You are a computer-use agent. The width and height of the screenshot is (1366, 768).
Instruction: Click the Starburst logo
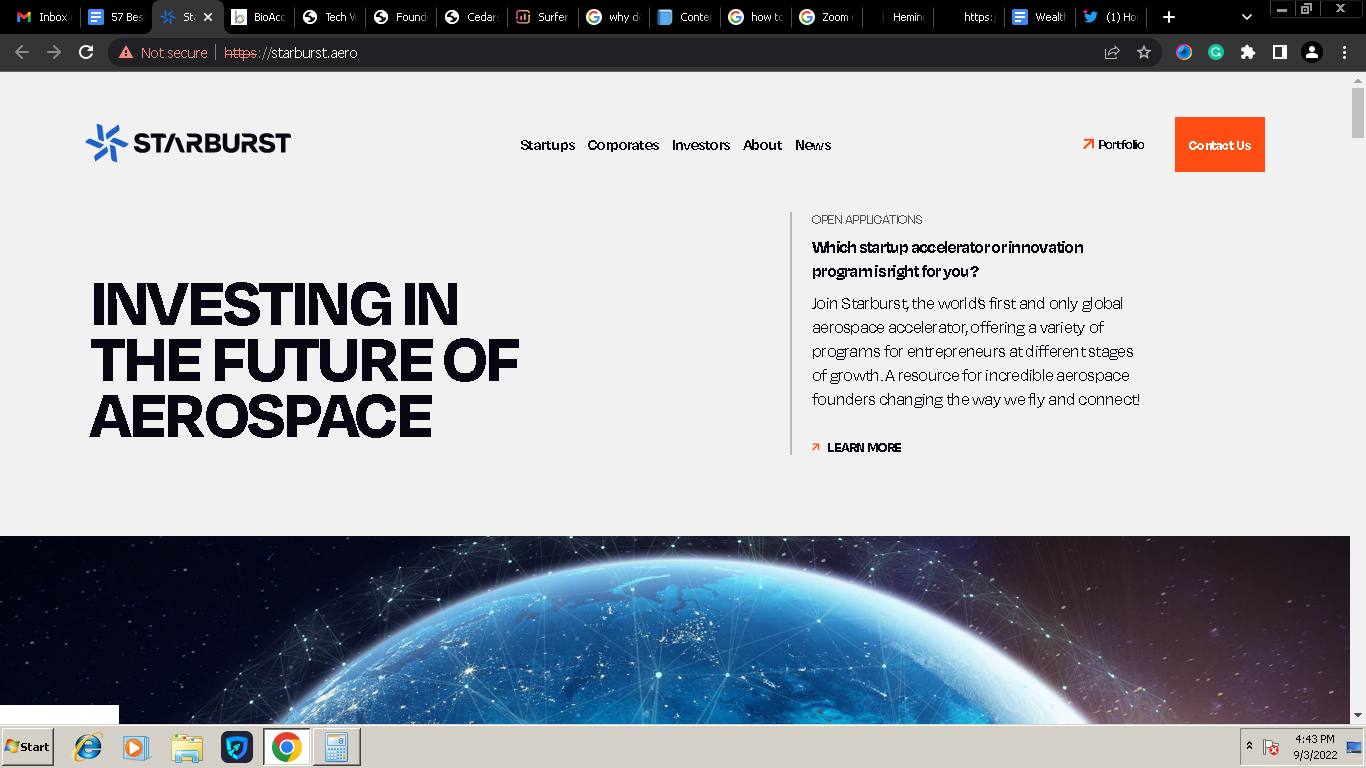pos(188,144)
